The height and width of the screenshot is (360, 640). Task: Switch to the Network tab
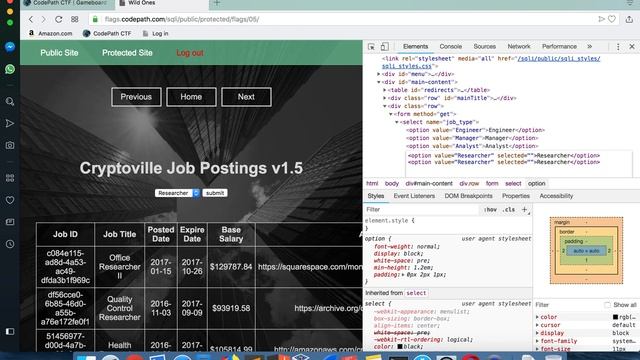pos(519,47)
